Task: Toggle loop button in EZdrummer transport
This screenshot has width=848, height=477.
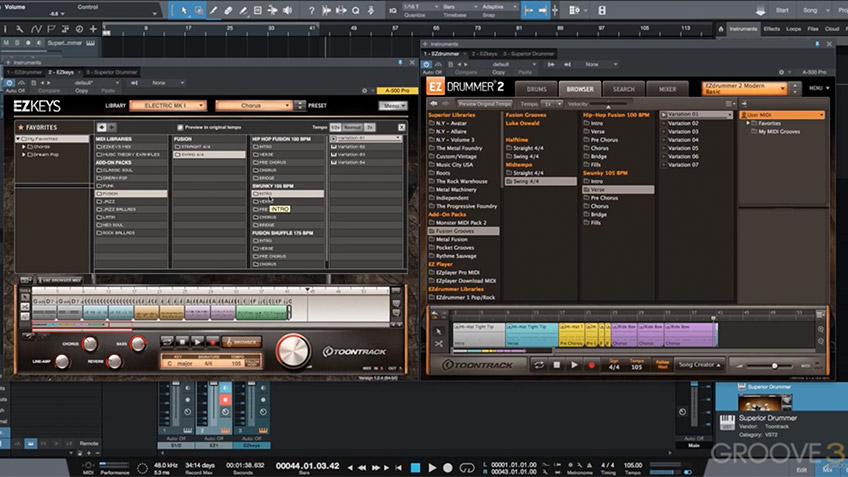Action: pos(539,365)
